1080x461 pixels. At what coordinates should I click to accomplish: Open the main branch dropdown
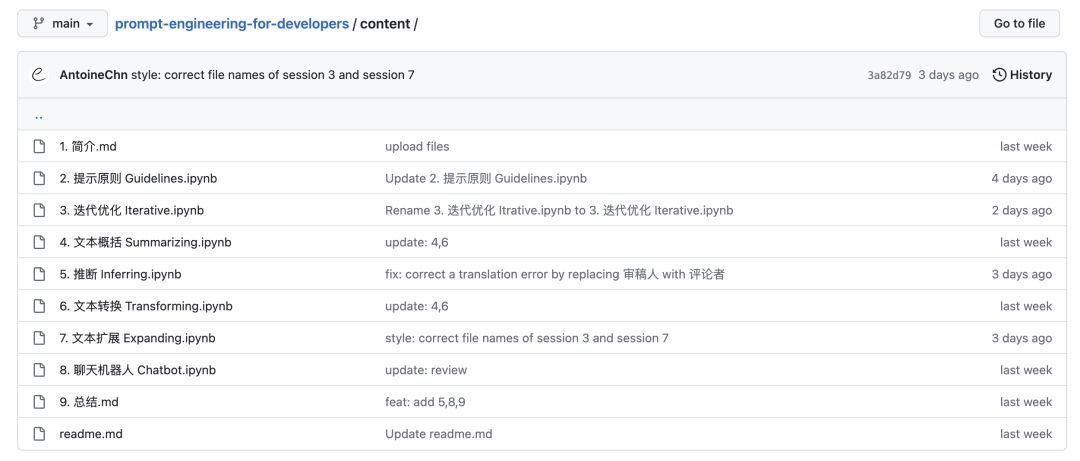coord(63,23)
